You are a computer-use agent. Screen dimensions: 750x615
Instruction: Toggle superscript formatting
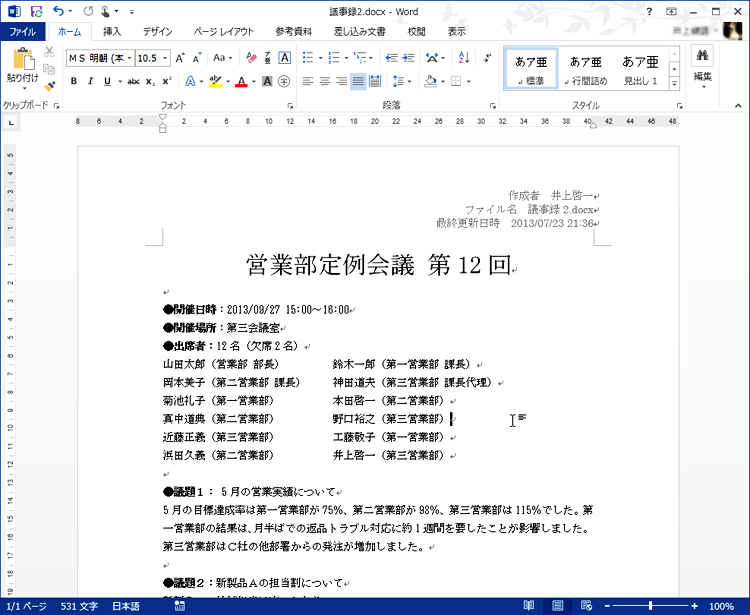(166, 81)
